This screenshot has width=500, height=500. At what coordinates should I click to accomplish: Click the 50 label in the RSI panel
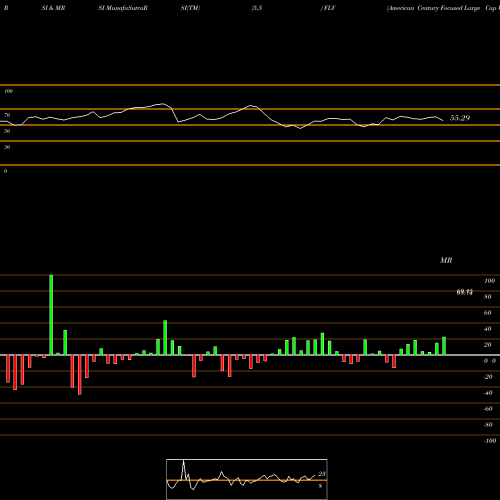[7, 131]
